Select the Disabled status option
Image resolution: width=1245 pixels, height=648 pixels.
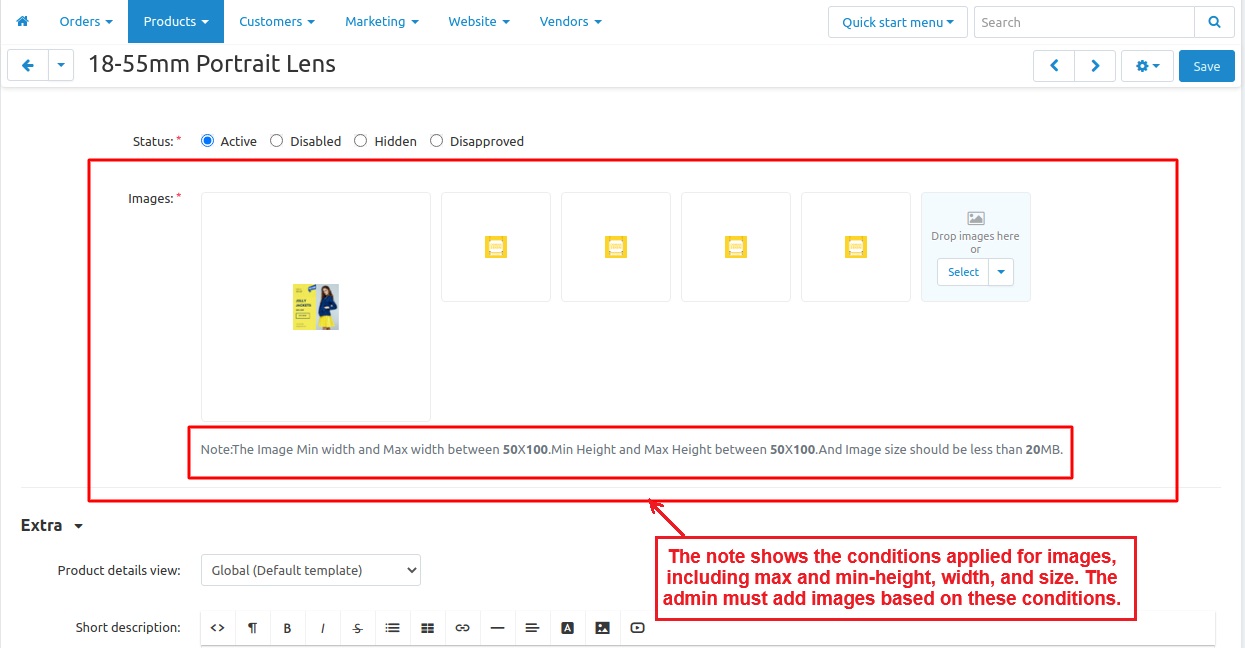[277, 141]
